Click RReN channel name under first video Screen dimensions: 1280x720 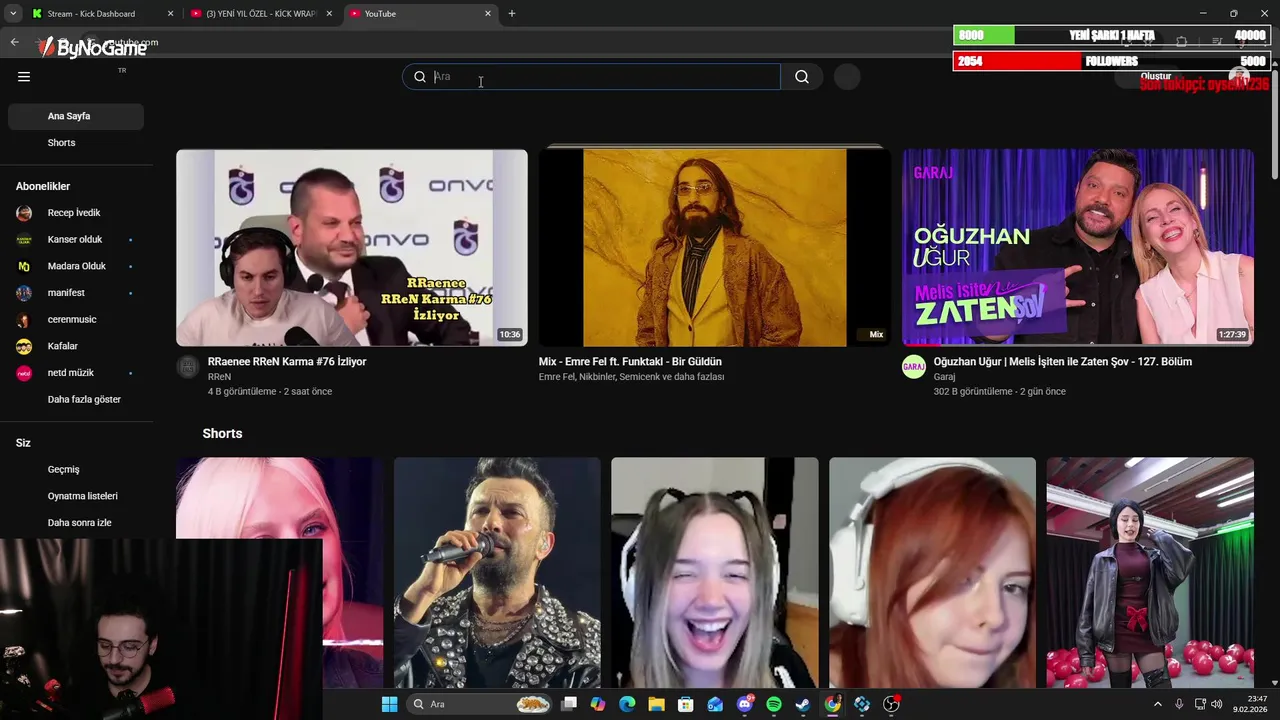tap(219, 377)
